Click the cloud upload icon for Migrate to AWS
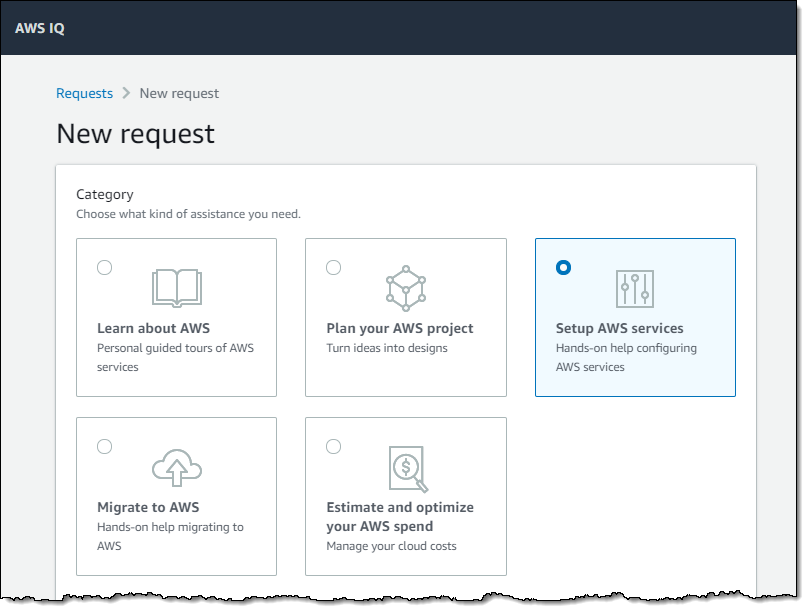 (177, 467)
